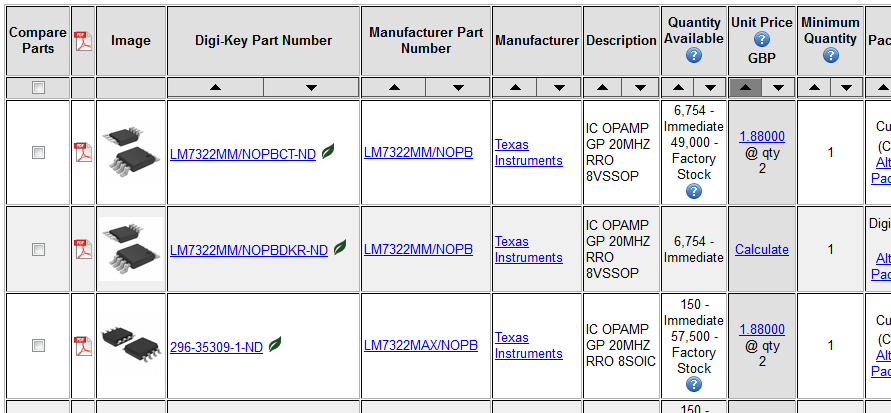This screenshot has width=891, height=413.
Task: Click '6,754 - Immediate' quantity in DKR-ND row
Action: [x=694, y=249]
